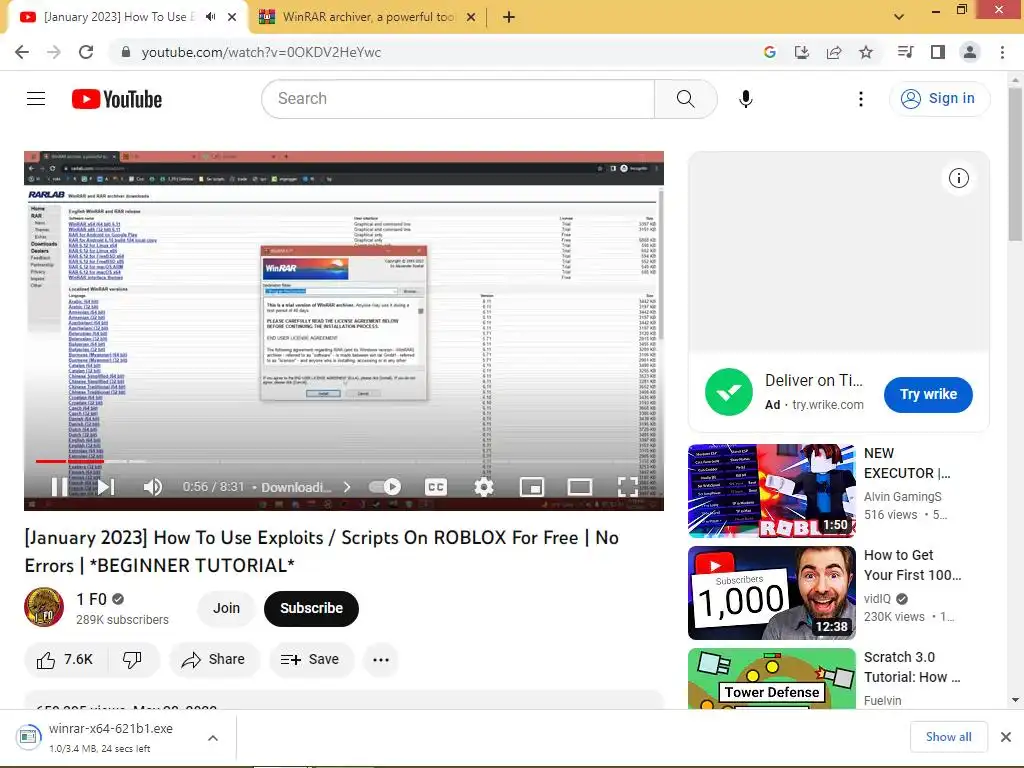Open Google icon in address bar
The width and height of the screenshot is (1024, 768).
[x=770, y=52]
